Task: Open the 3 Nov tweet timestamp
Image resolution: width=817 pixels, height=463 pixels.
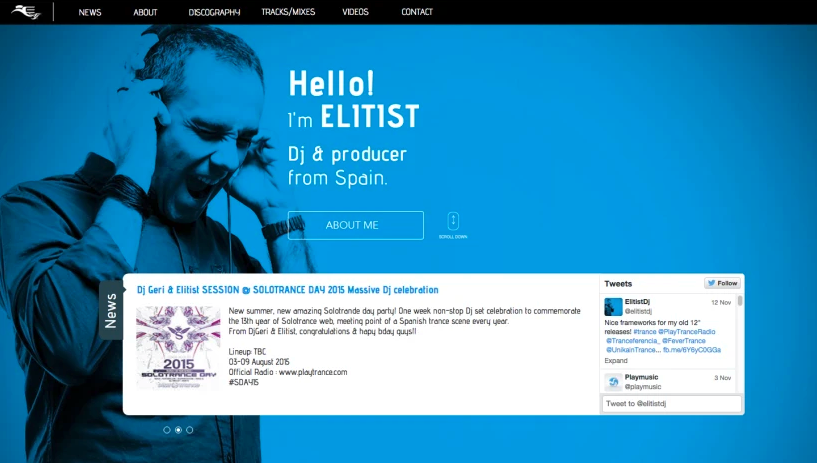Action: point(723,378)
